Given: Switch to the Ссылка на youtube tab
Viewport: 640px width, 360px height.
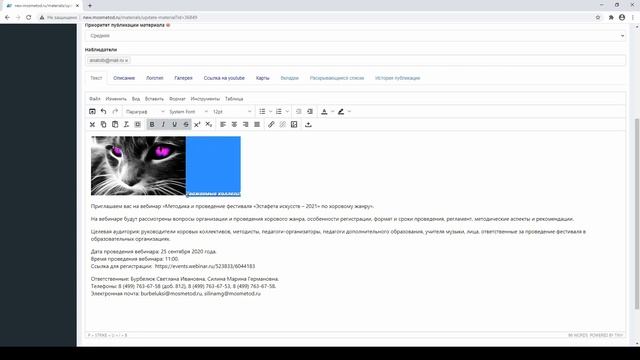Looking at the screenshot, I should (x=224, y=78).
